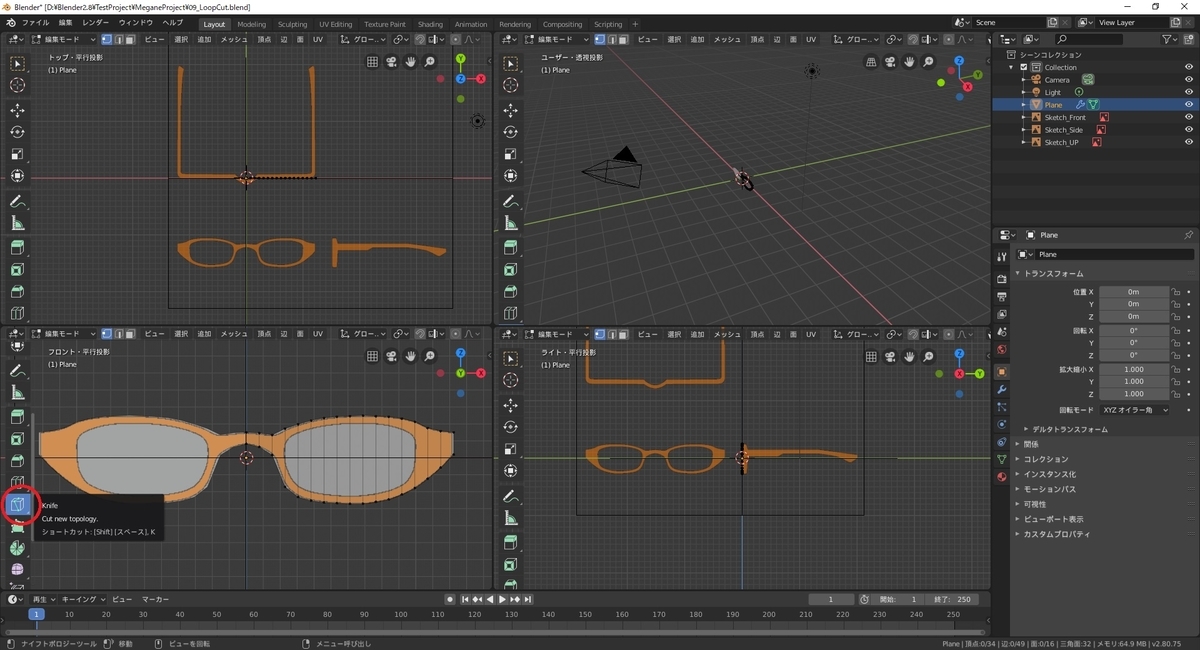1200x650 pixels.
Task: Open the 追加 menu in the user perspective view header
Action: 698,39
